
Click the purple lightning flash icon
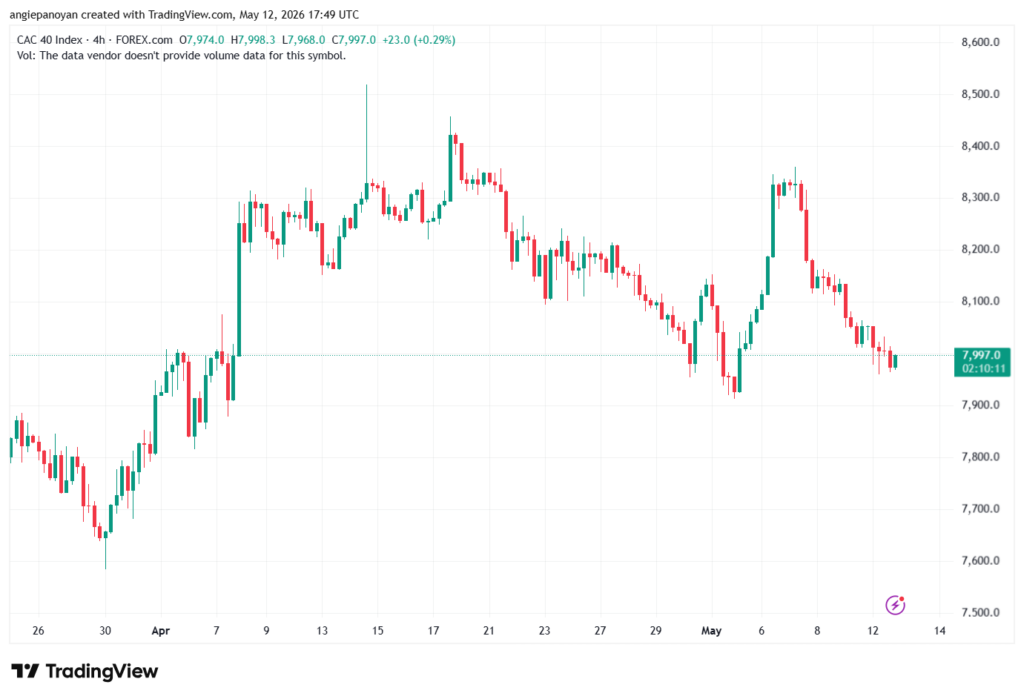tap(895, 605)
